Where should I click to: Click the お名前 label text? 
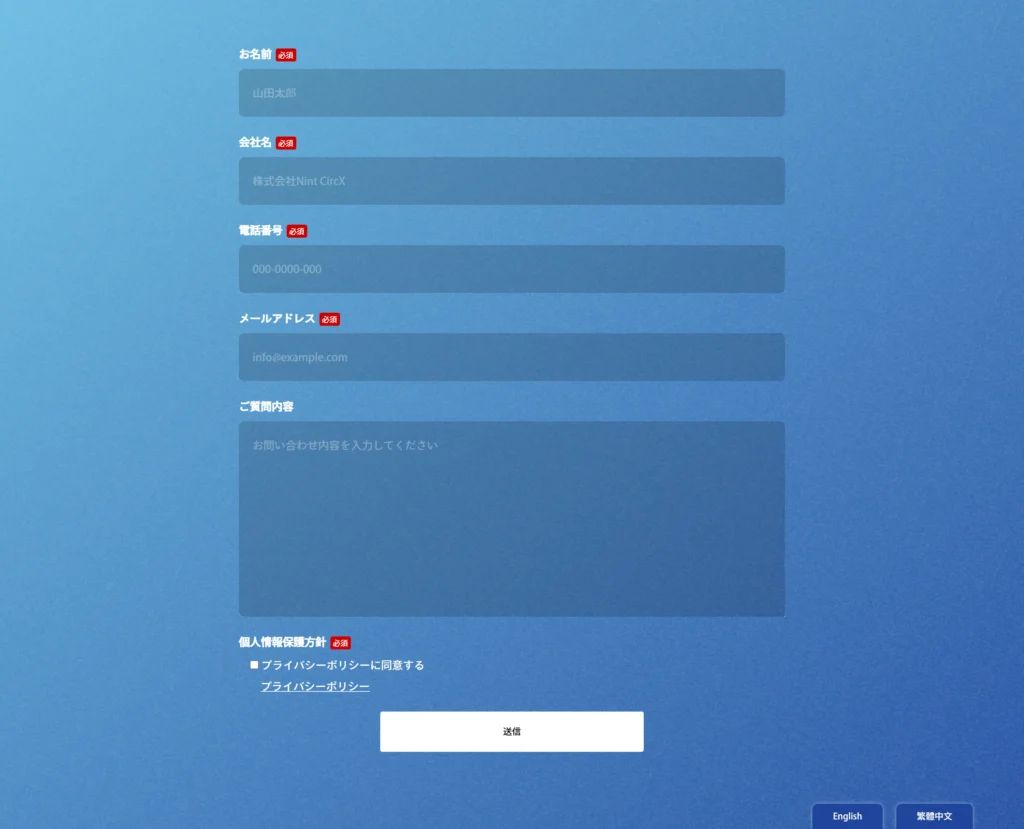point(255,54)
